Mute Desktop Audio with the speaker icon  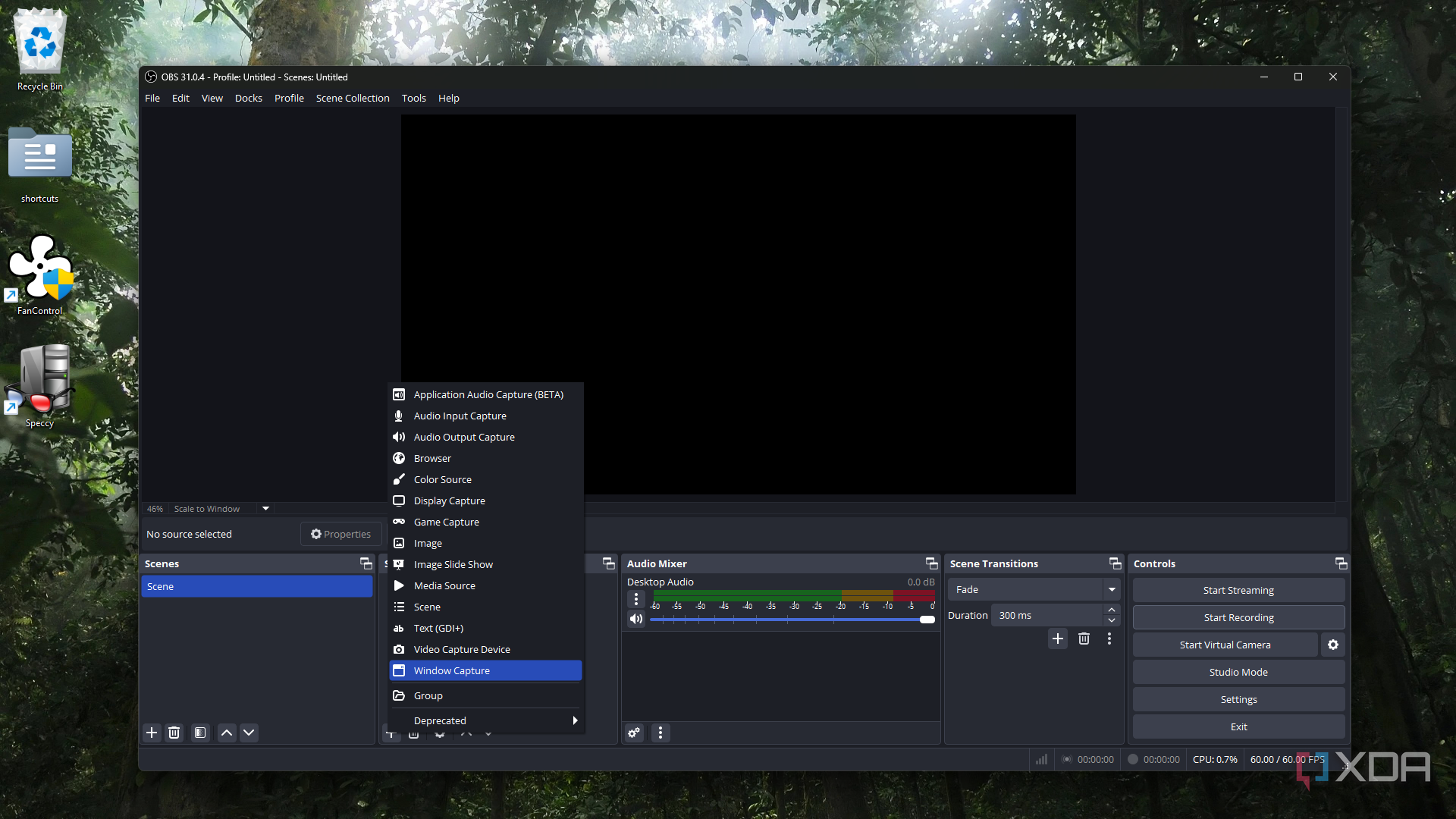coord(635,619)
